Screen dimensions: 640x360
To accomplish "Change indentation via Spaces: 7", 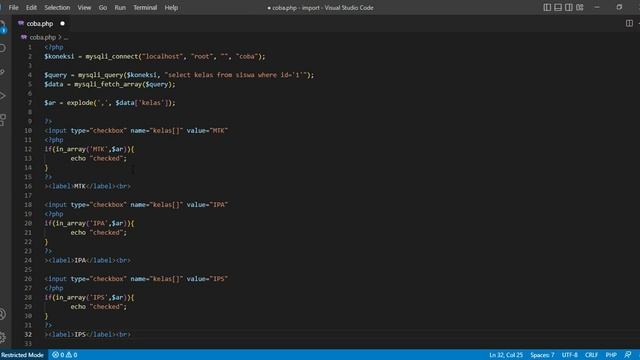I will click(x=542, y=355).
